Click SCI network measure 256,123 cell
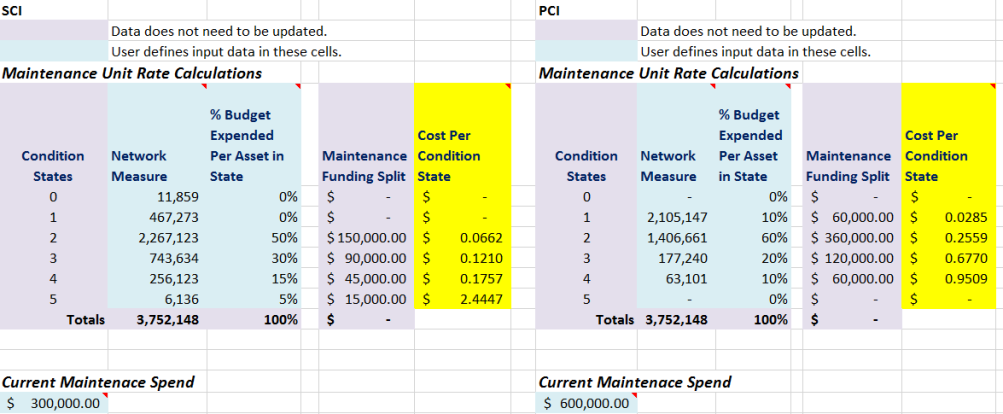 (x=157, y=278)
